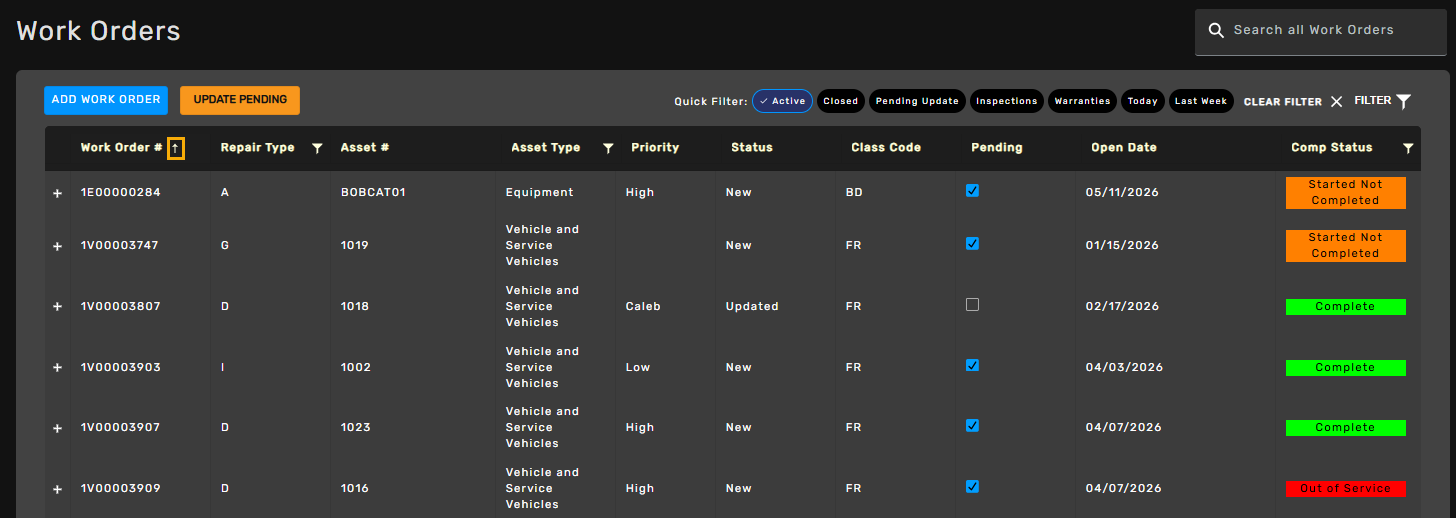Screen dimensions: 1456x518
Task: Toggle Pending checkbox for 1E00000284
Action: [x=972, y=190]
